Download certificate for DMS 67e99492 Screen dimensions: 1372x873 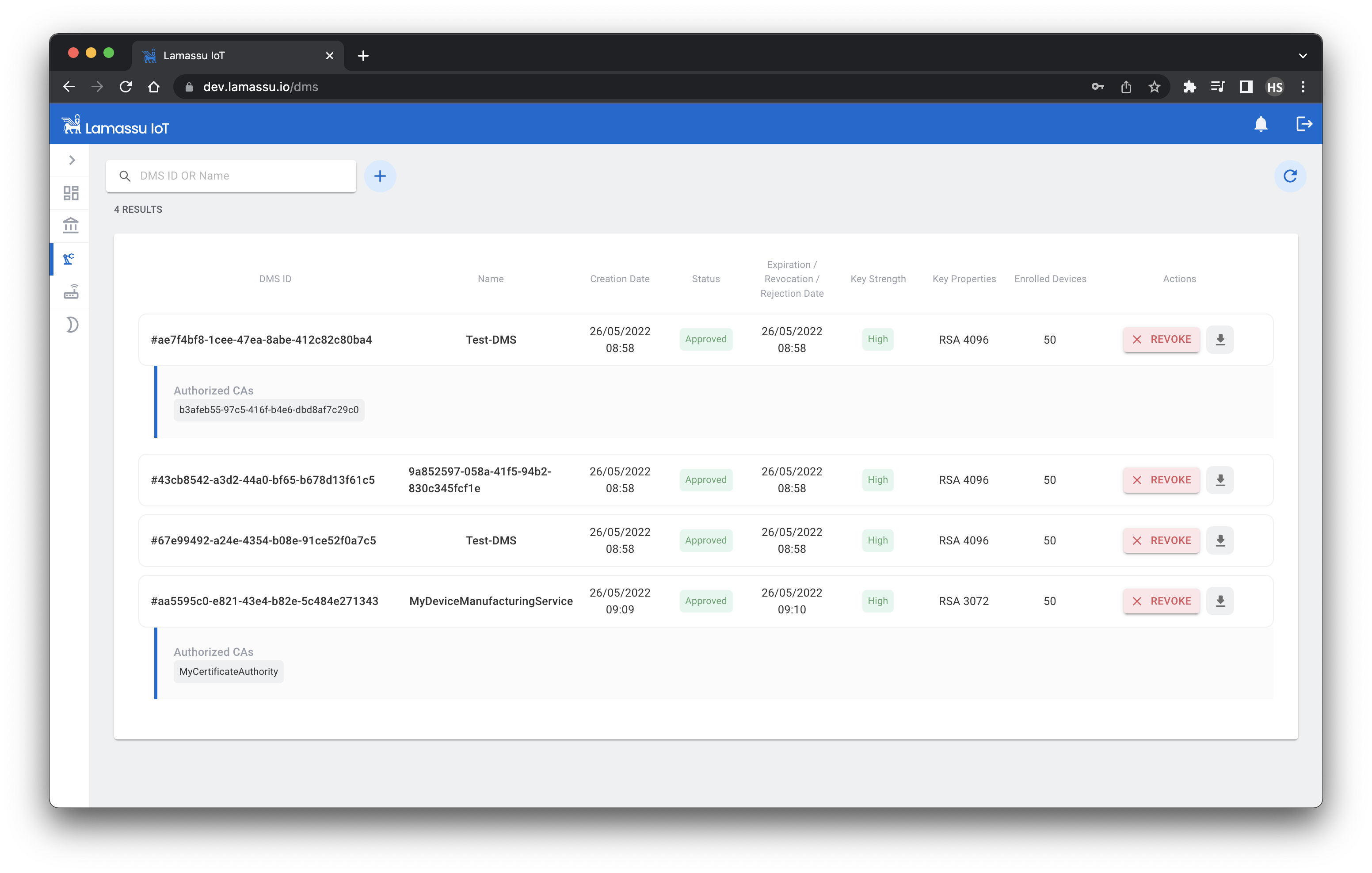[1220, 540]
